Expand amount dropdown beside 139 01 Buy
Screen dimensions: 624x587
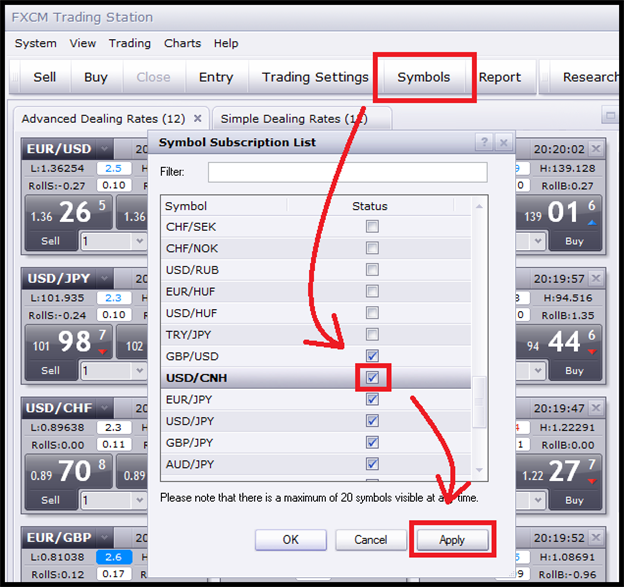click(538, 241)
